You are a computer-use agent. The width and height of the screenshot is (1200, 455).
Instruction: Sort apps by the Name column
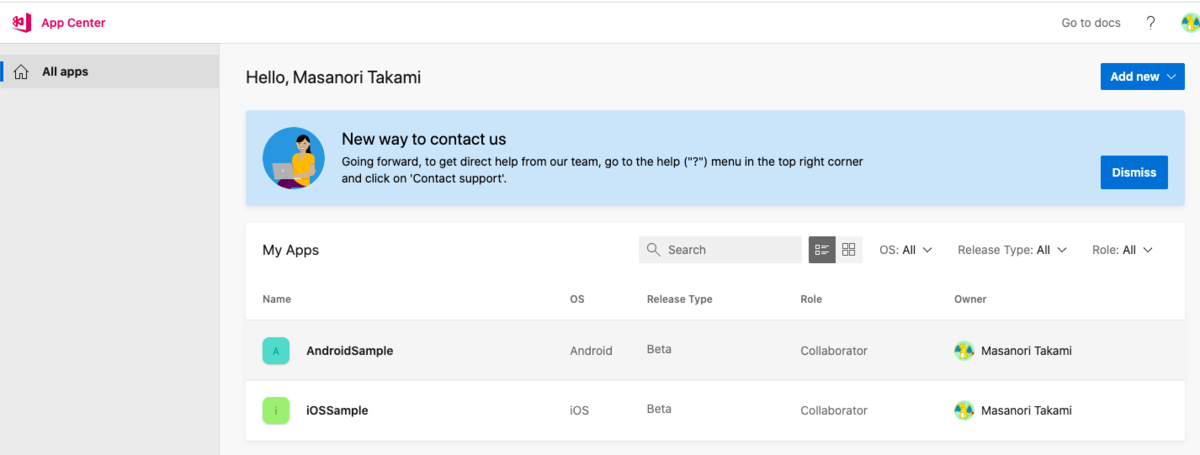pyautogui.click(x=277, y=299)
